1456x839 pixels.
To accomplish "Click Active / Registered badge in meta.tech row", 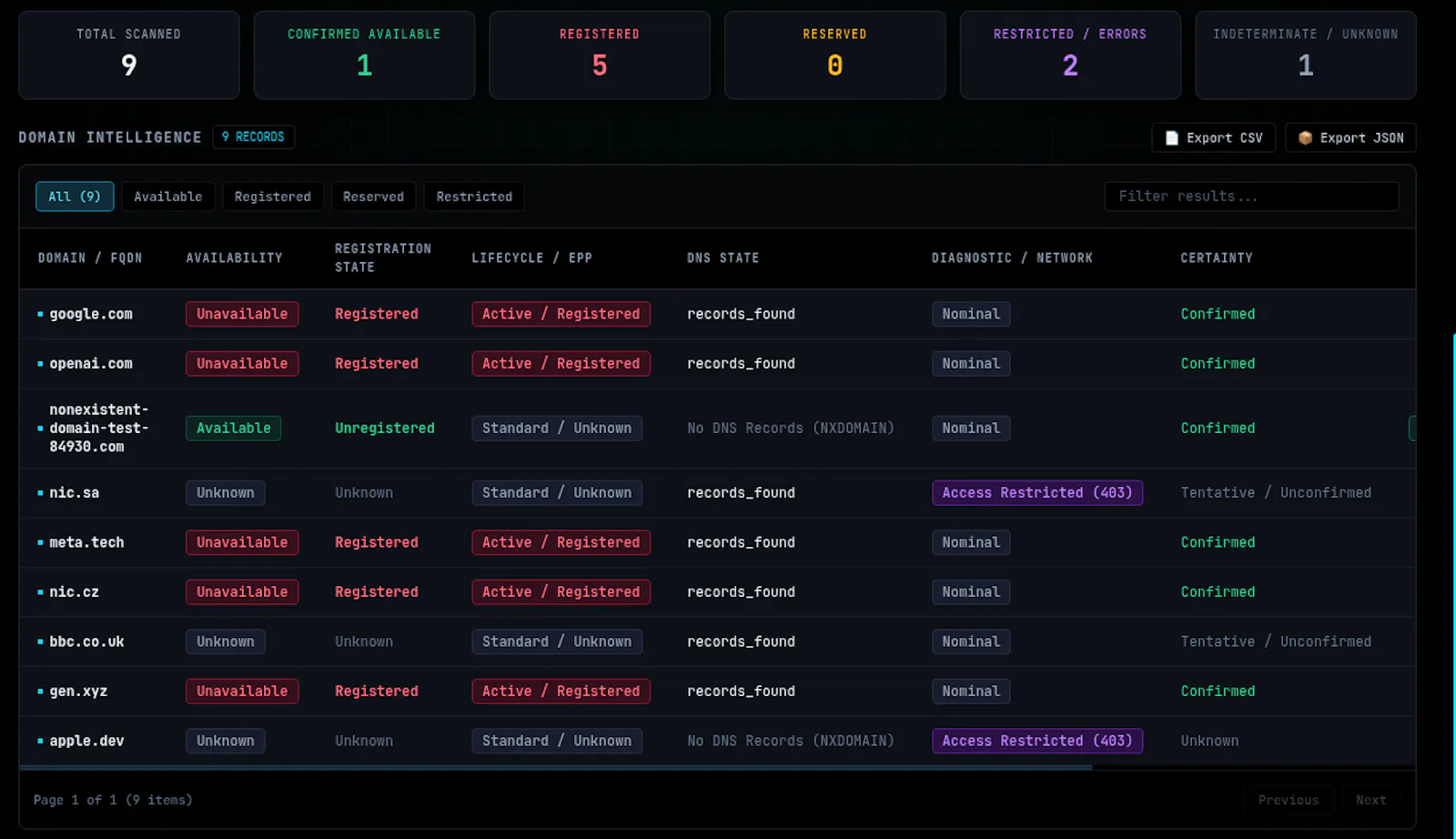I will (561, 542).
